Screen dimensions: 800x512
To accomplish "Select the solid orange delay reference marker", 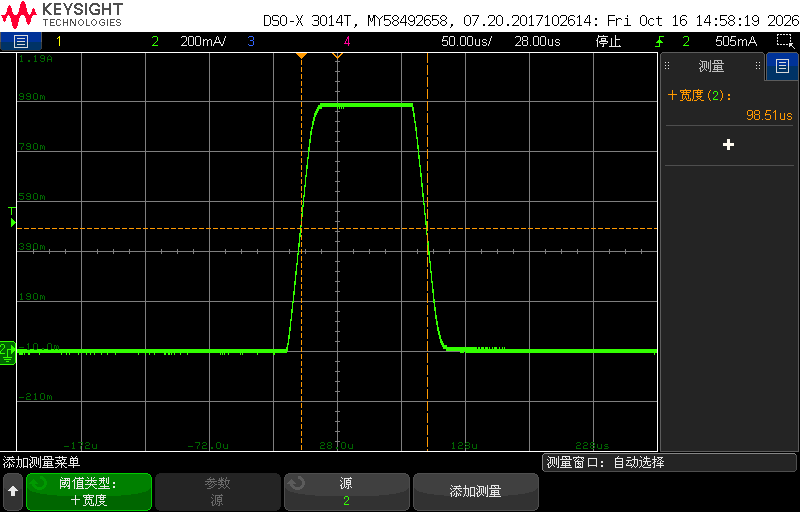I will click(302, 55).
